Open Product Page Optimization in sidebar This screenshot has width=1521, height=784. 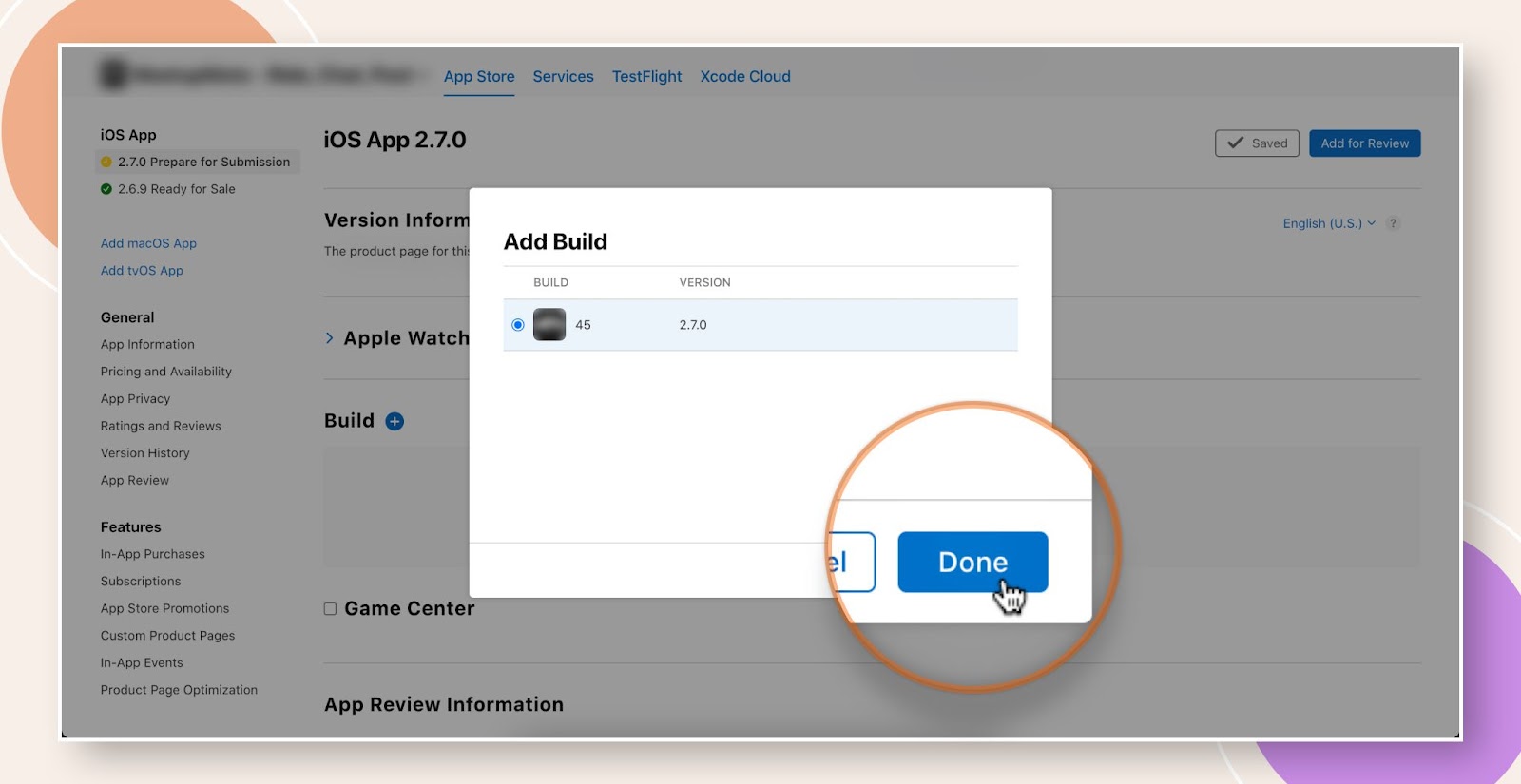pos(179,690)
